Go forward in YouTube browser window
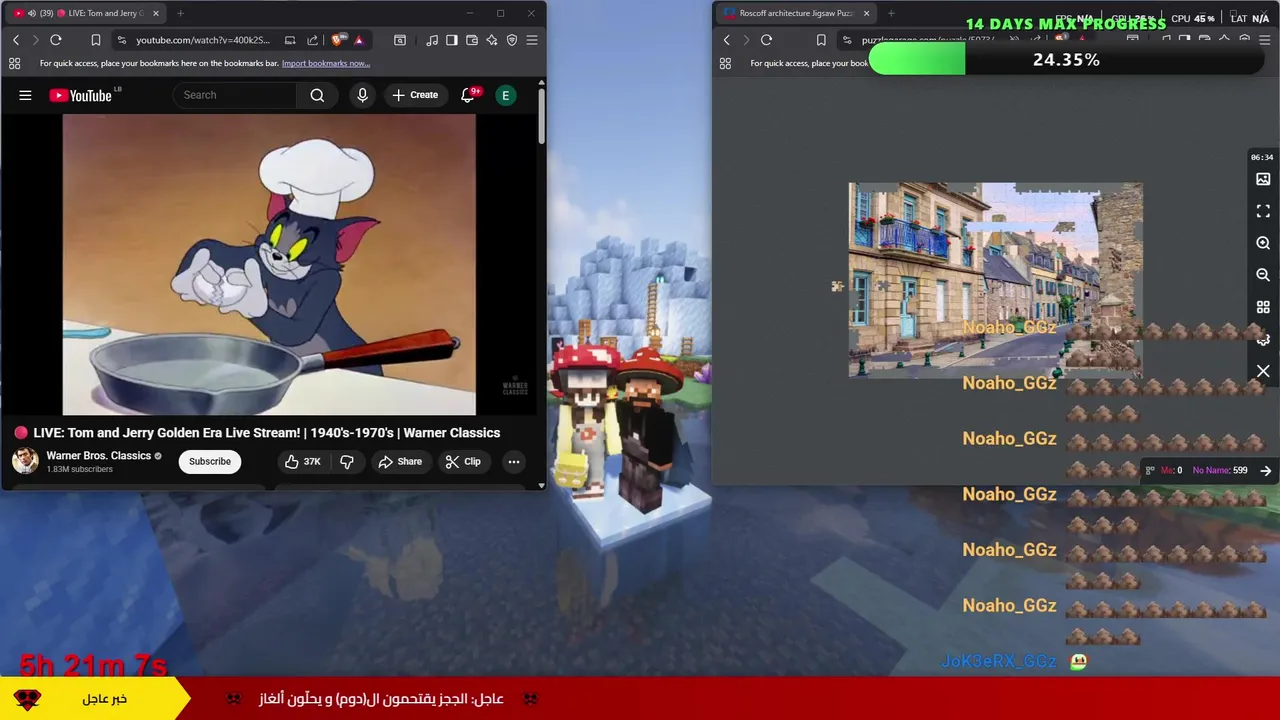 click(x=35, y=40)
